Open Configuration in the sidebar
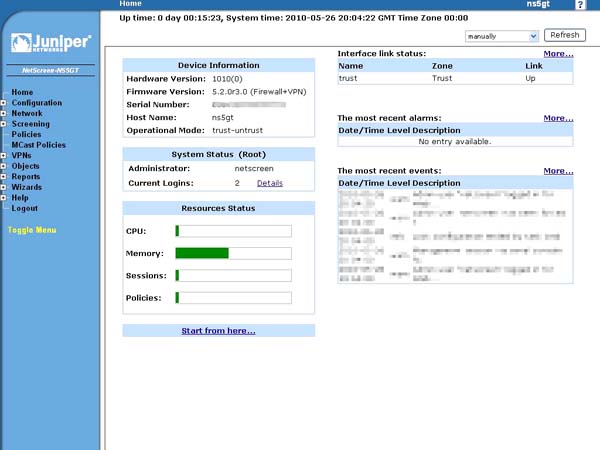 [x=37, y=103]
